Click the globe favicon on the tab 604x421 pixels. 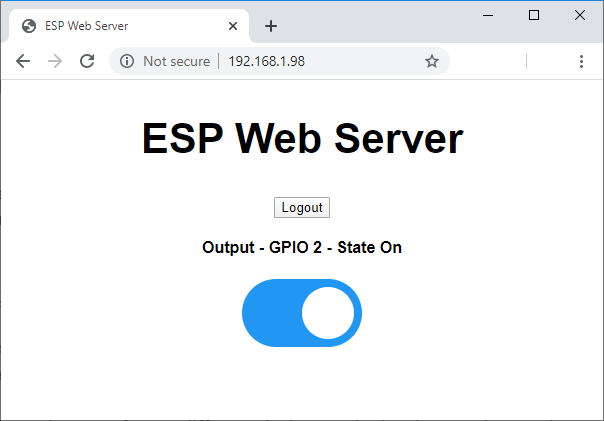coord(29,26)
